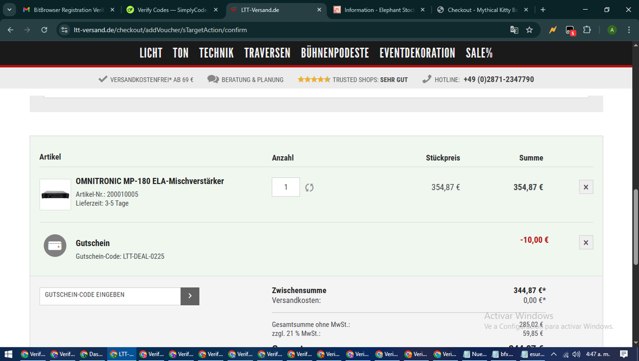Switch to BitBrowser Registration Gmail tab
The image size is (639, 361).
point(68,10)
